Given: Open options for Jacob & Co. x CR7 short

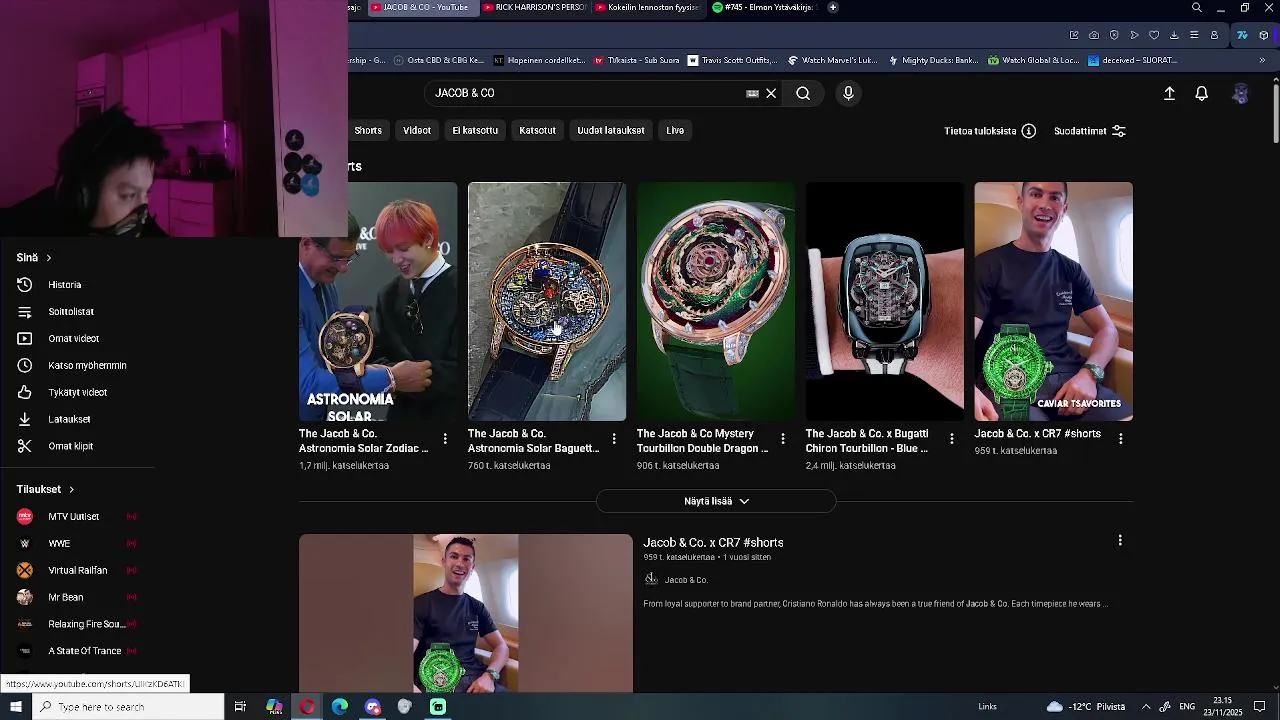Looking at the screenshot, I should (x=1121, y=439).
